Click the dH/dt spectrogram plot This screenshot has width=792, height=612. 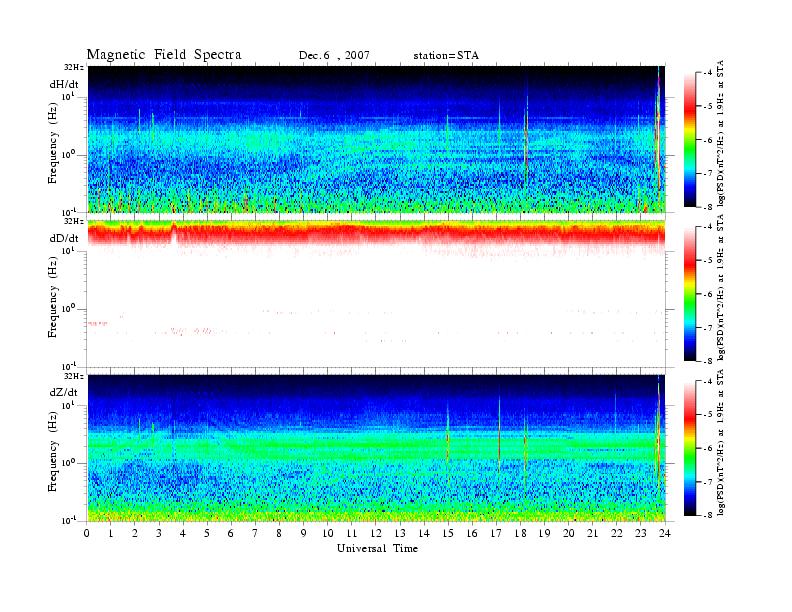[376, 139]
